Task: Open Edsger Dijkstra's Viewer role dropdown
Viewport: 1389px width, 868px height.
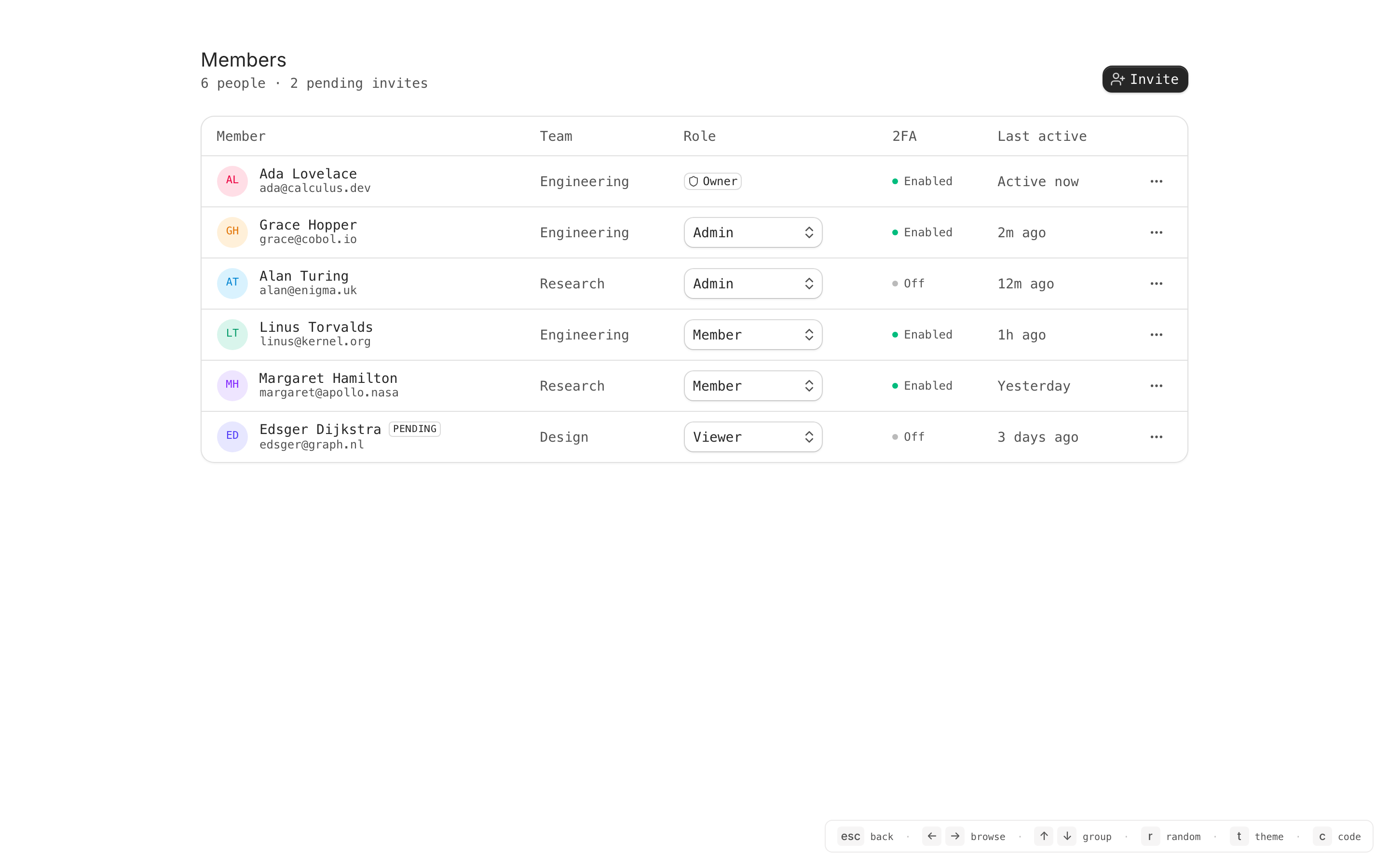Action: (752, 437)
